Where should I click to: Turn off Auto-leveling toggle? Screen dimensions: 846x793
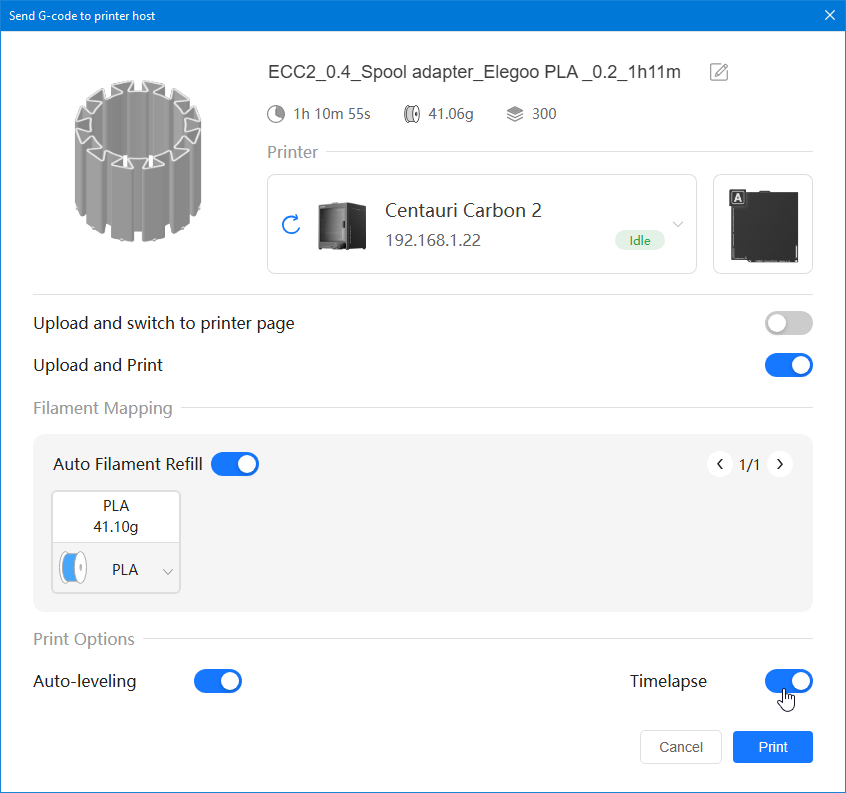[x=217, y=681]
